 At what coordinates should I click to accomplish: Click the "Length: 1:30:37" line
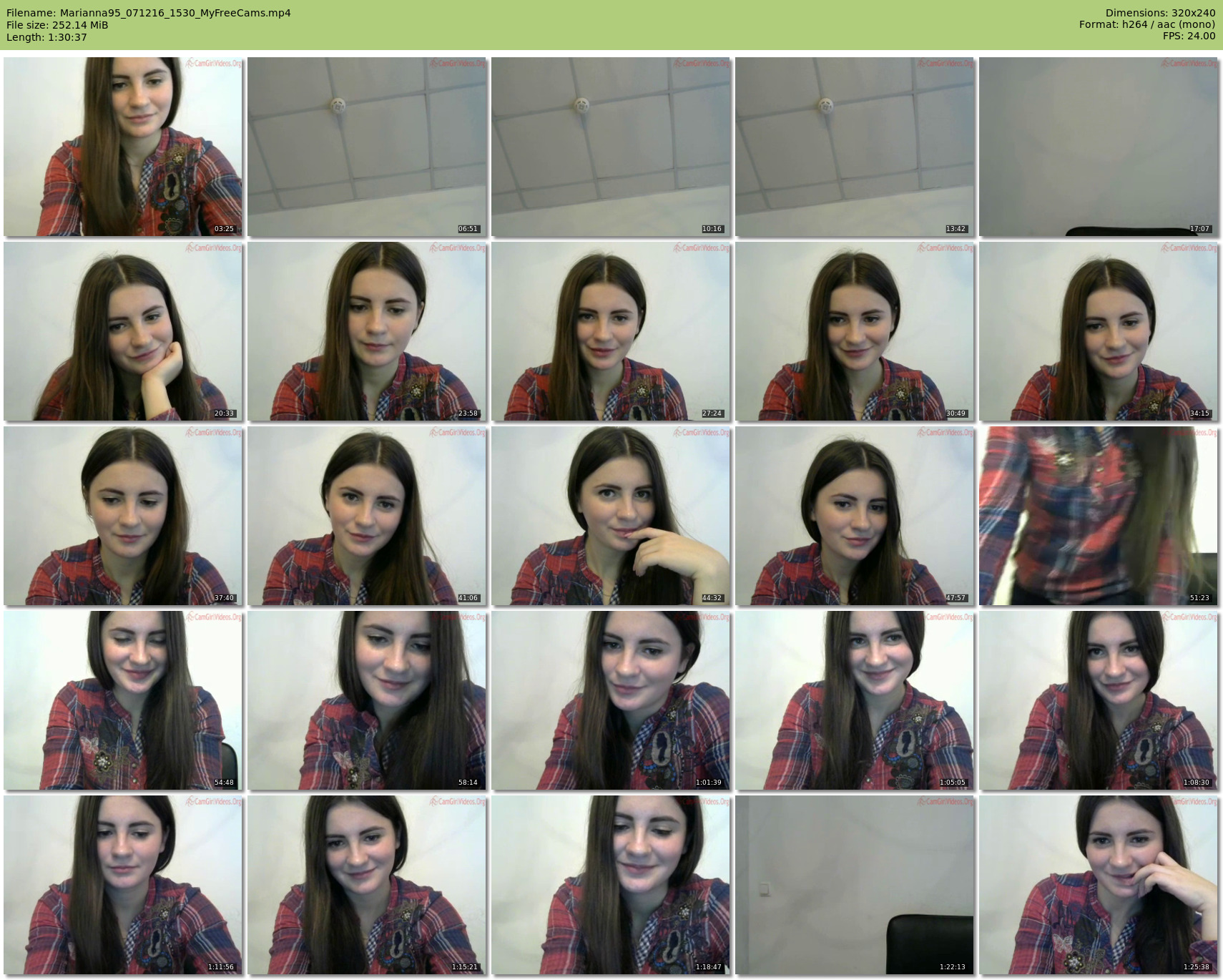46,37
